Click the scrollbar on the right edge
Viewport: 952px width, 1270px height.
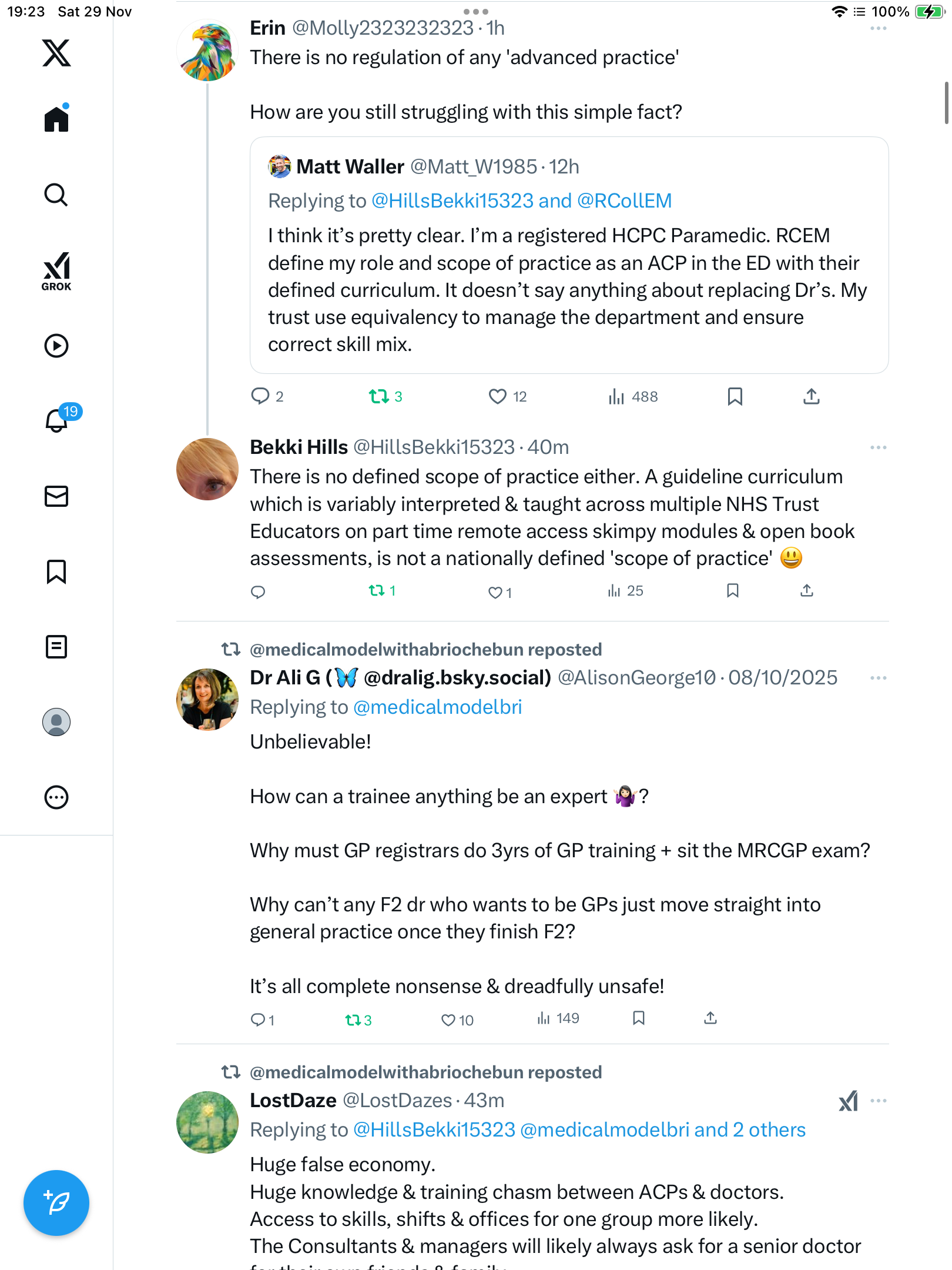pos(946,103)
